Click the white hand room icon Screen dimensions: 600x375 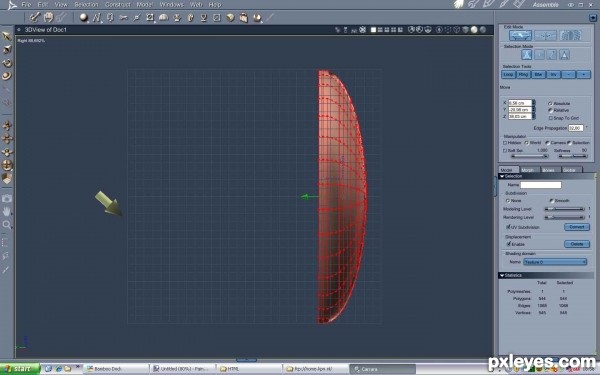click(459, 4)
